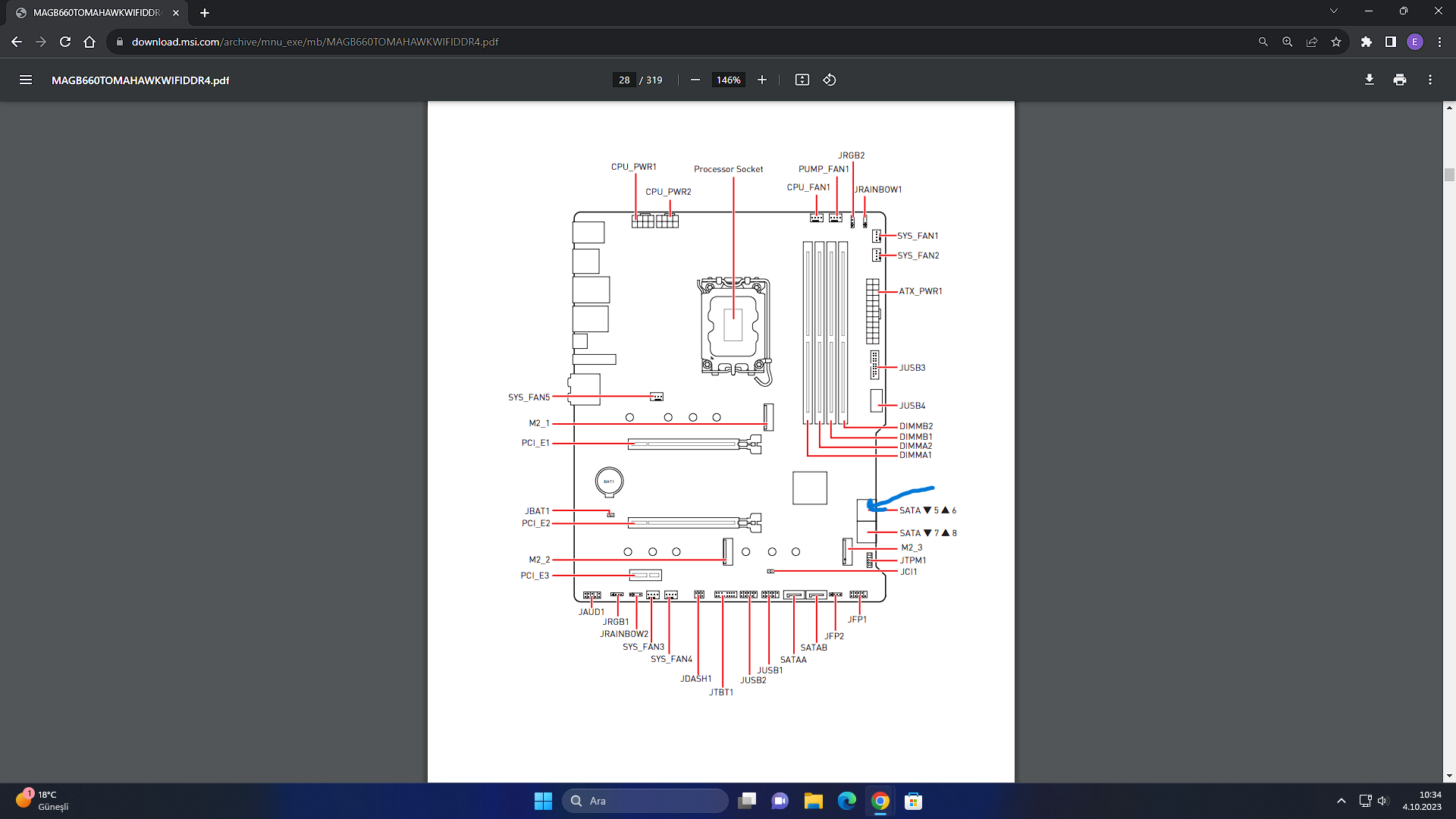The height and width of the screenshot is (819, 1456).
Task: Bookmark this page with the star icon
Action: (1336, 42)
